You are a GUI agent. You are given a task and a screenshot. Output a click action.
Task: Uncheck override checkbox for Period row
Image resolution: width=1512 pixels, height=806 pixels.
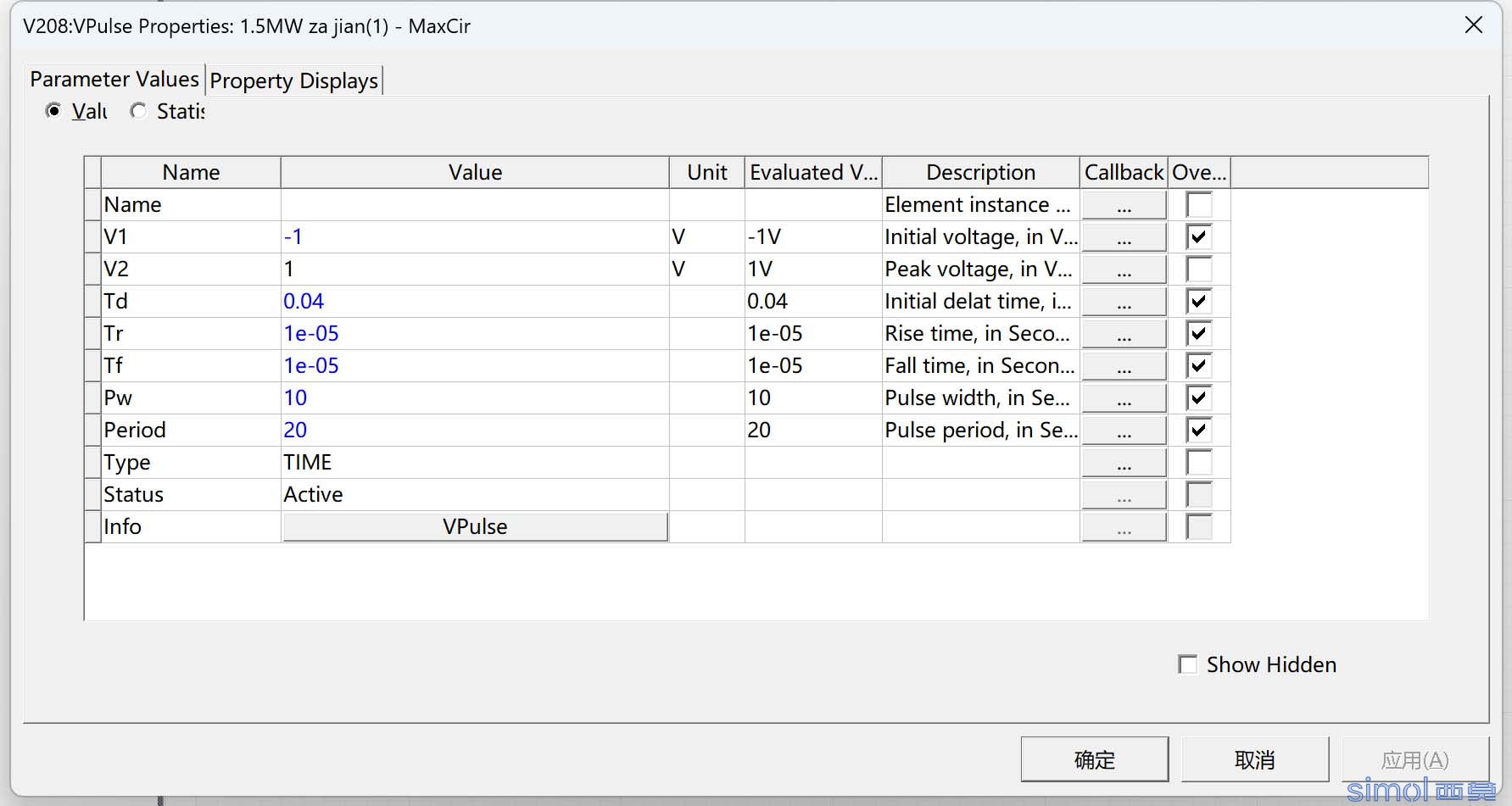pos(1199,431)
